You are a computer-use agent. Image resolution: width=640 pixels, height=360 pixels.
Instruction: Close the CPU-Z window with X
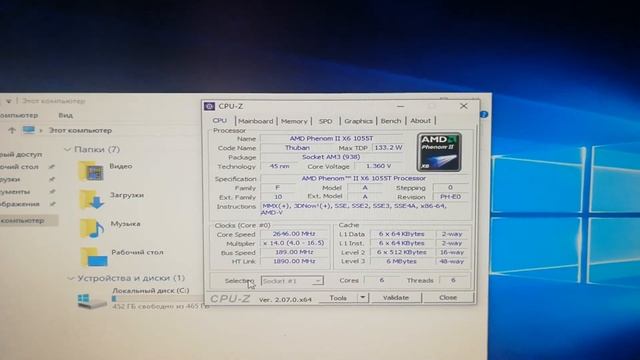(x=464, y=106)
